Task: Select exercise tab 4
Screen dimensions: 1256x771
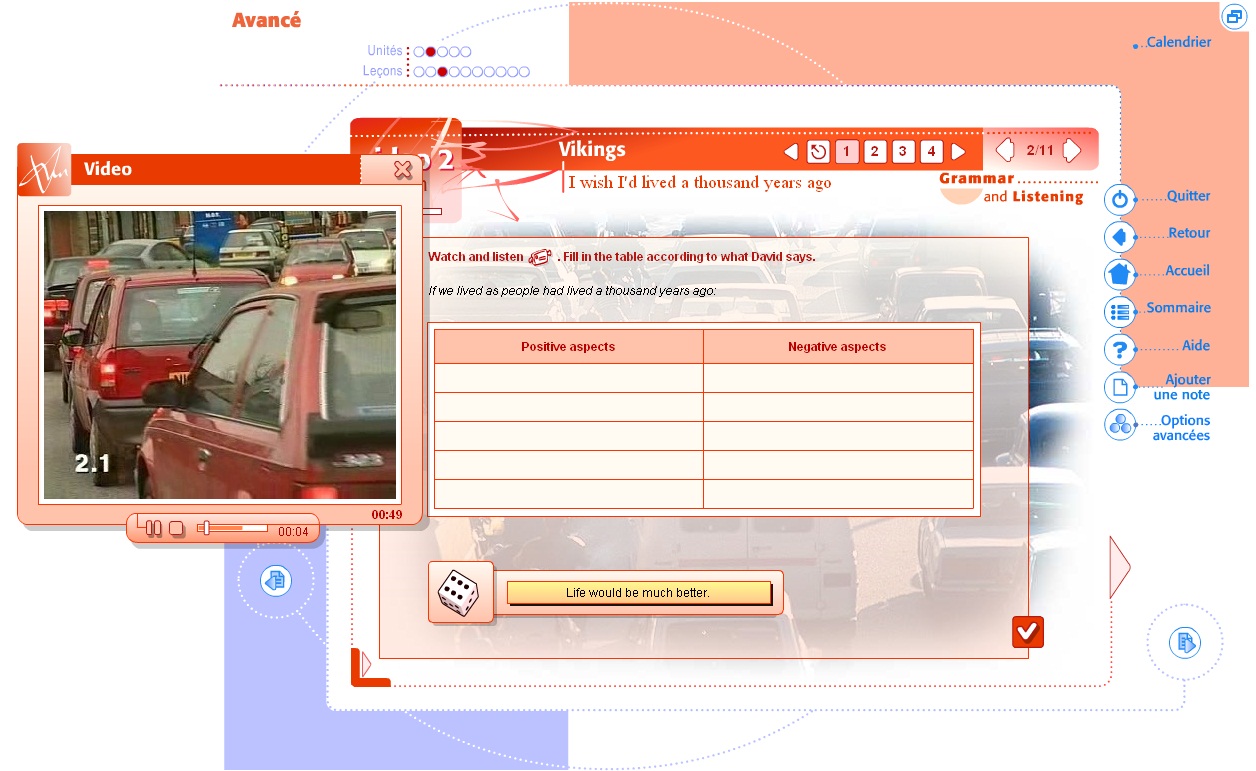Action: click(x=932, y=152)
